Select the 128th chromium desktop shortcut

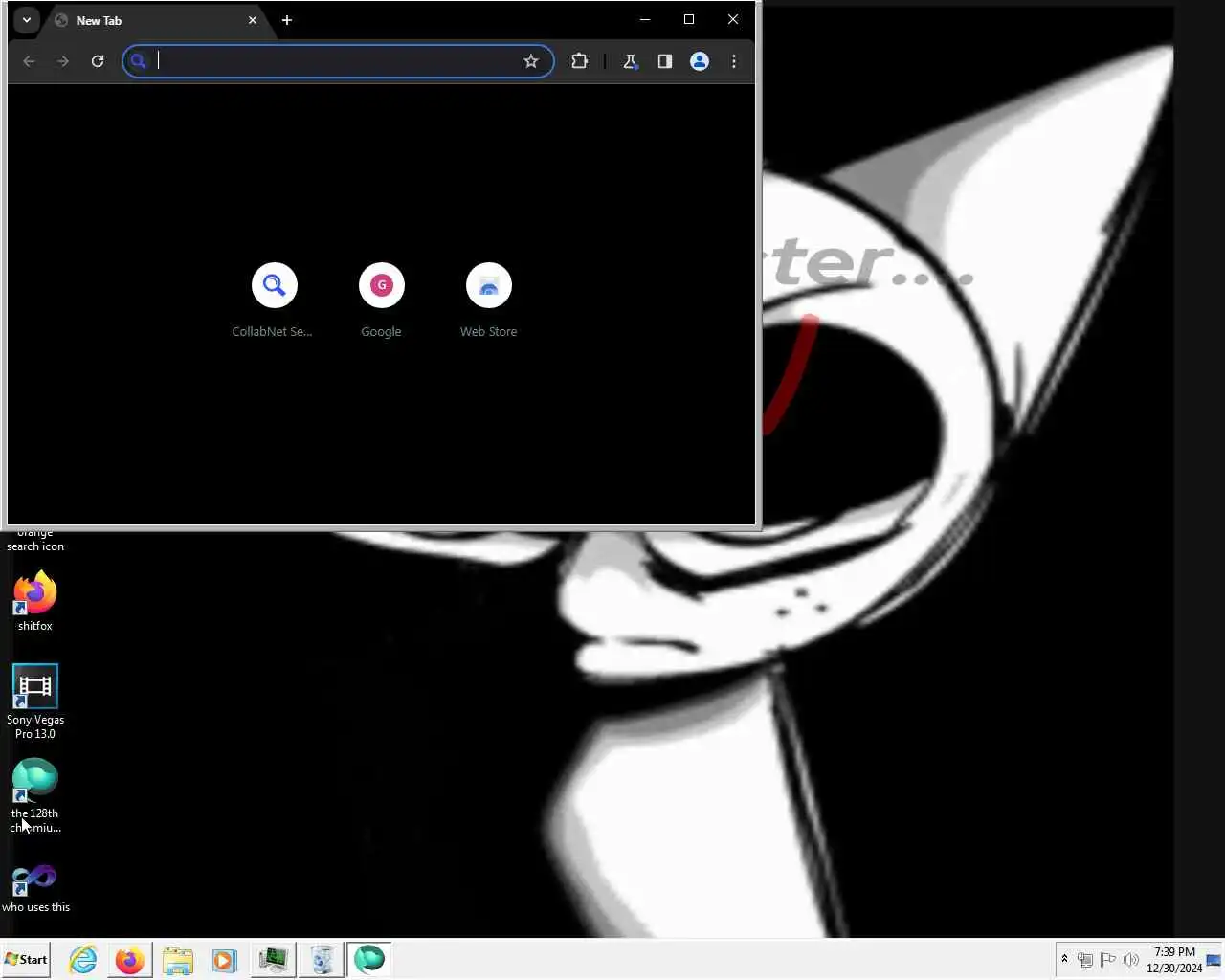click(35, 795)
